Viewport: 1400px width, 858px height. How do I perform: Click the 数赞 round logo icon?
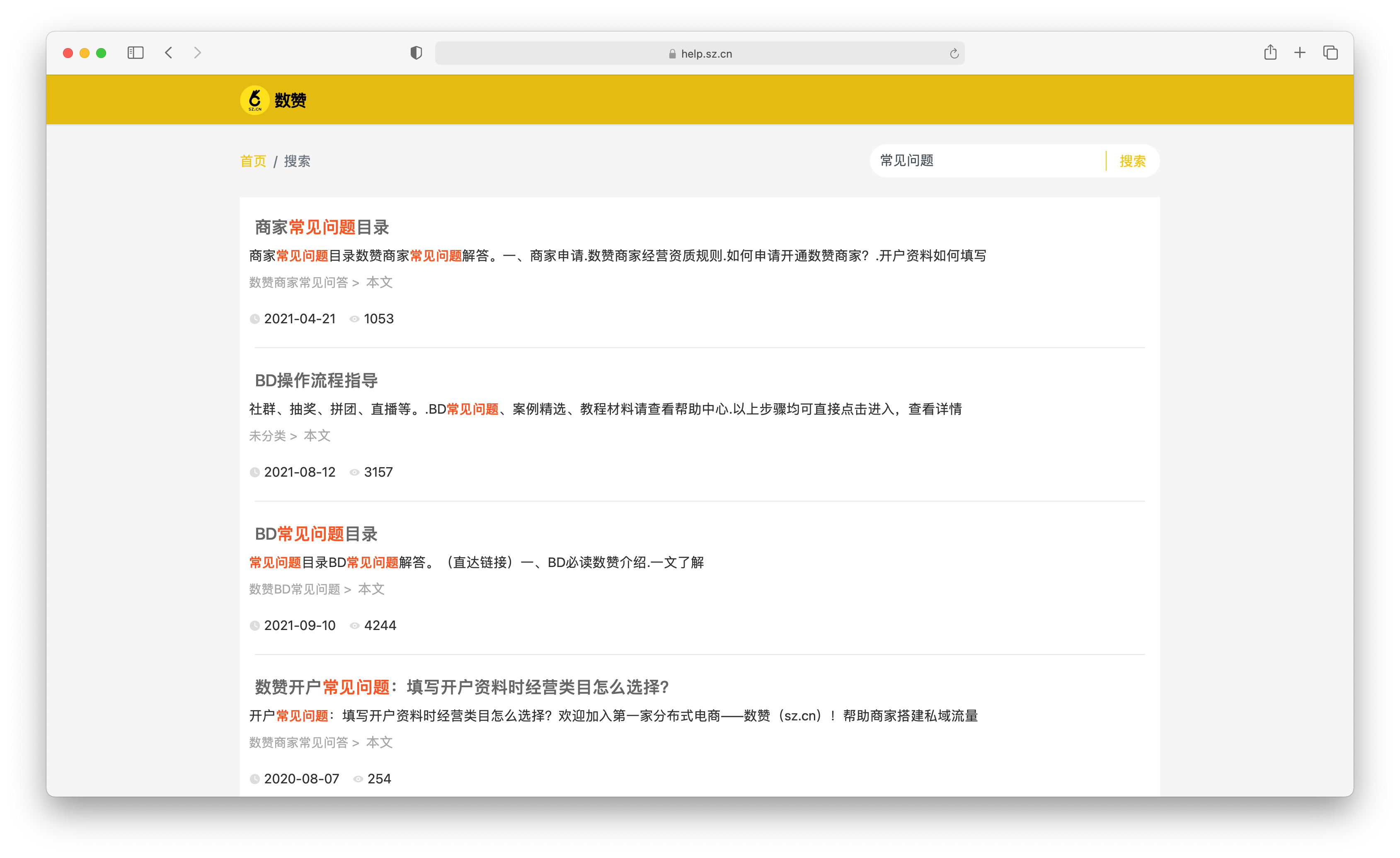tap(254, 100)
